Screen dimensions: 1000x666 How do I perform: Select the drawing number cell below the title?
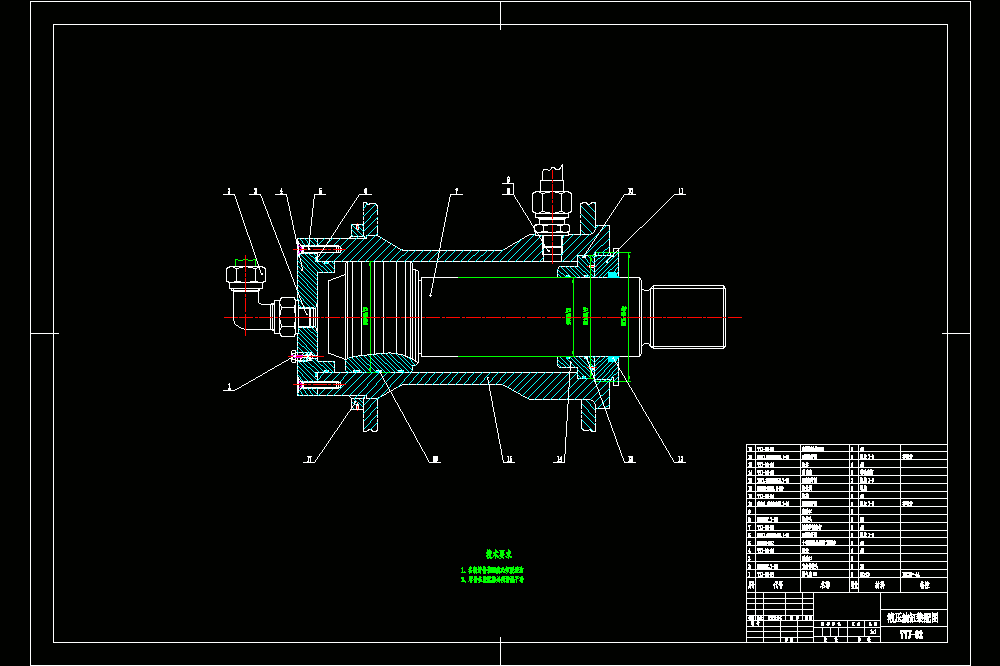pyautogui.click(x=913, y=635)
